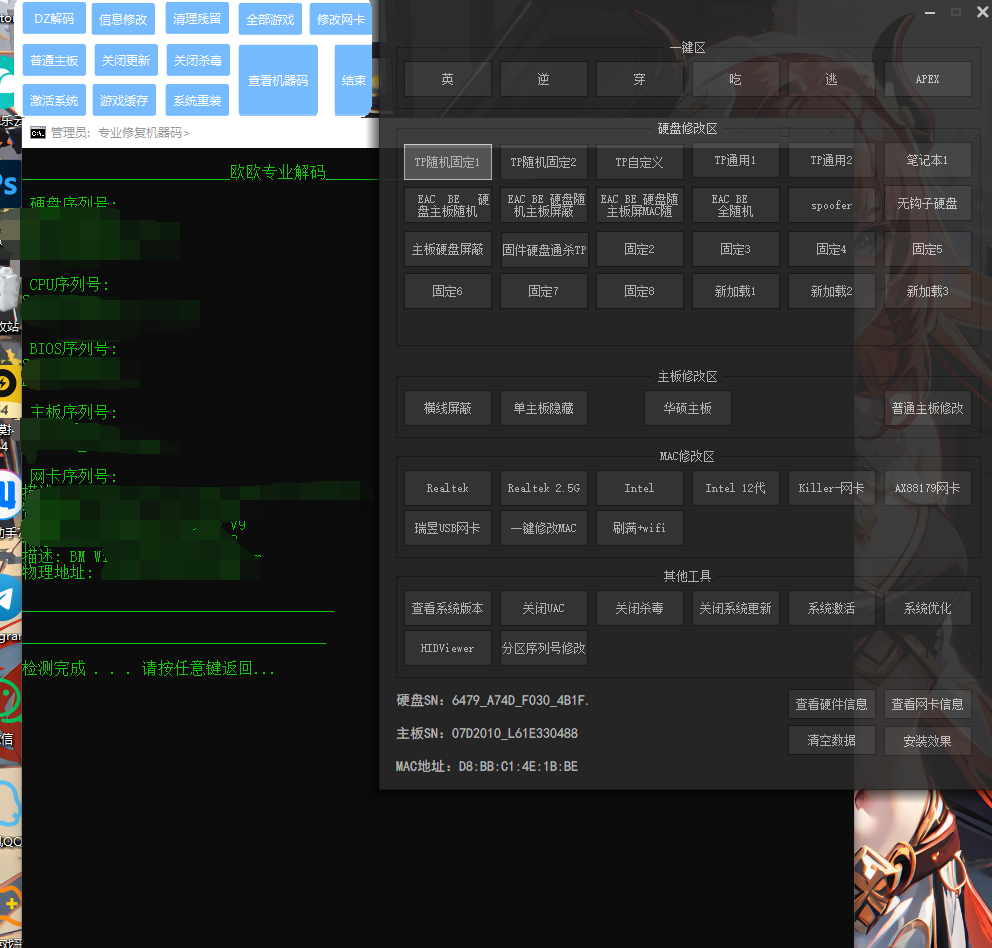Select the 修改网卡 blue button
This screenshot has height=948, width=992.
(340, 19)
